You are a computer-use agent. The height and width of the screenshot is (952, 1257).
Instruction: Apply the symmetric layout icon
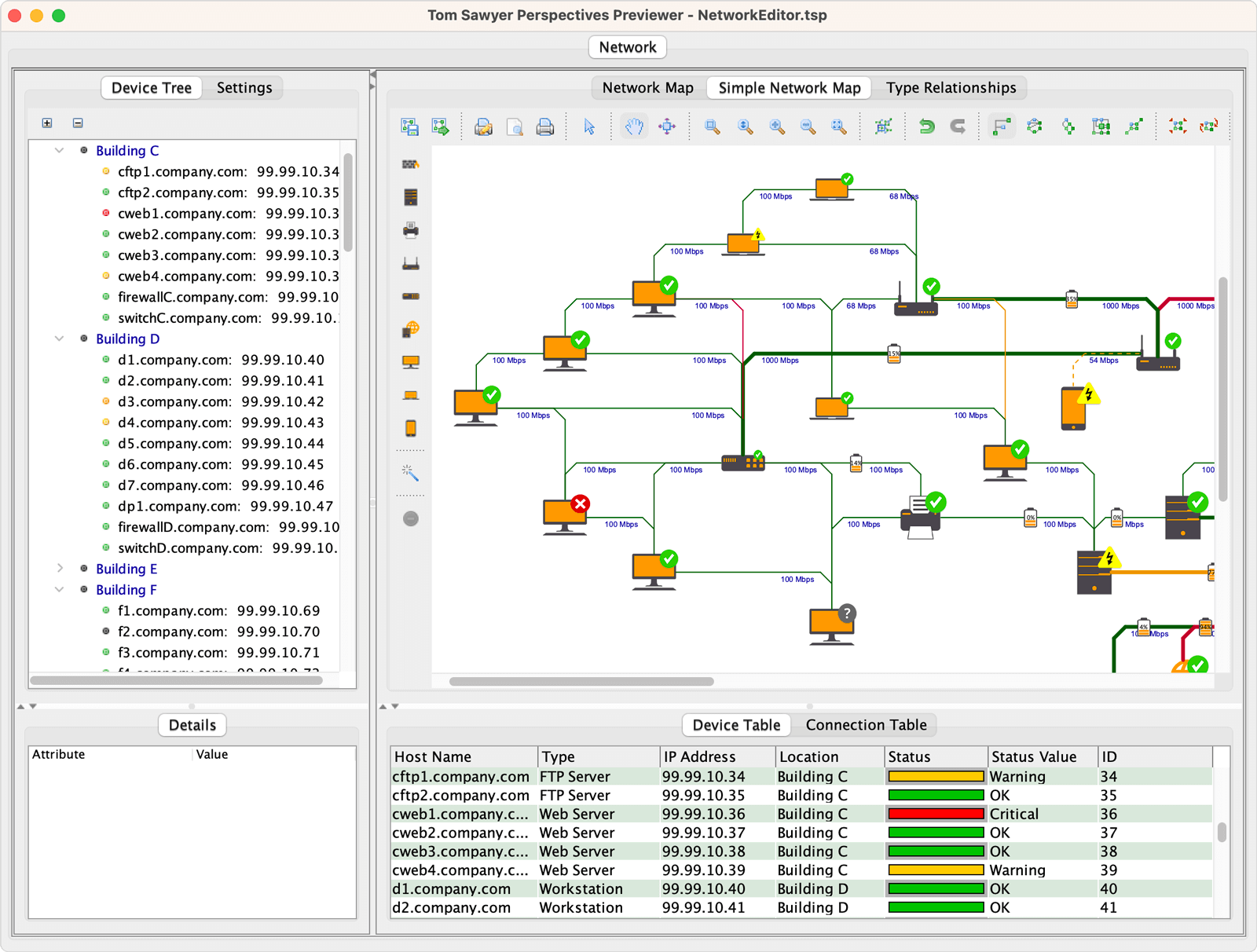click(x=1101, y=126)
